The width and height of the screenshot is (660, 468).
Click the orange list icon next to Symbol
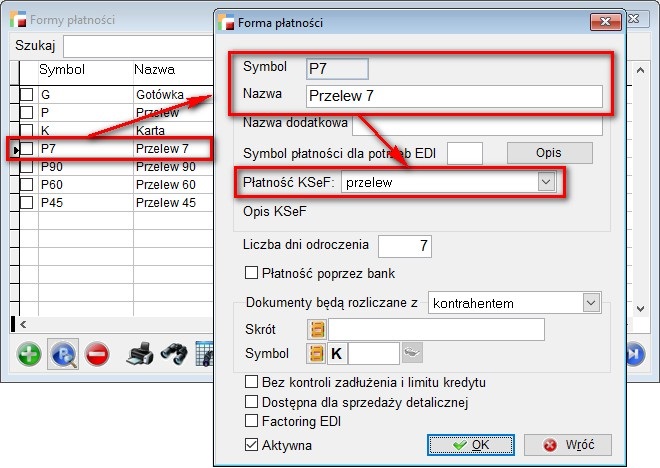coord(319,353)
